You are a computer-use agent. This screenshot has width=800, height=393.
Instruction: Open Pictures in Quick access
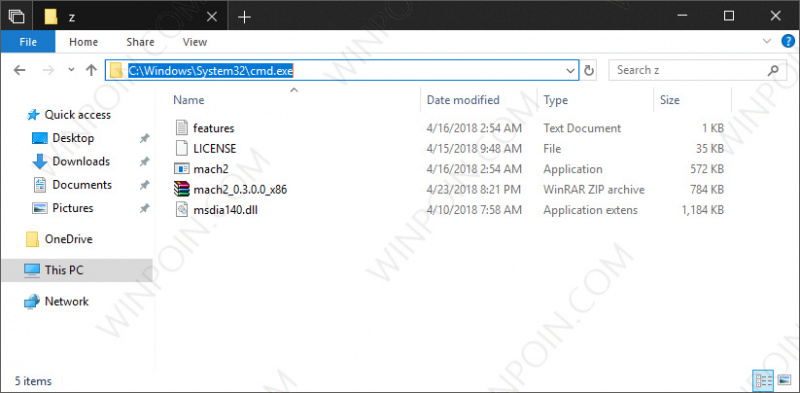point(72,208)
